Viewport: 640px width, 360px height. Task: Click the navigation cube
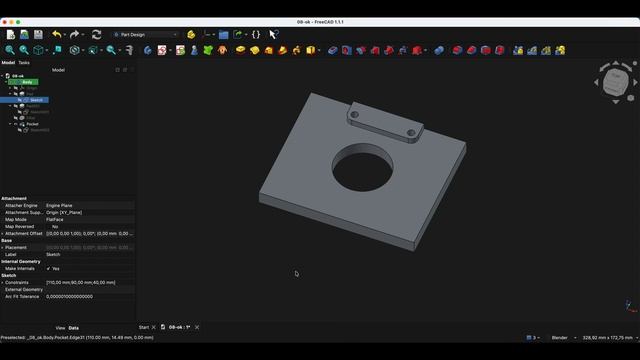(x=616, y=82)
